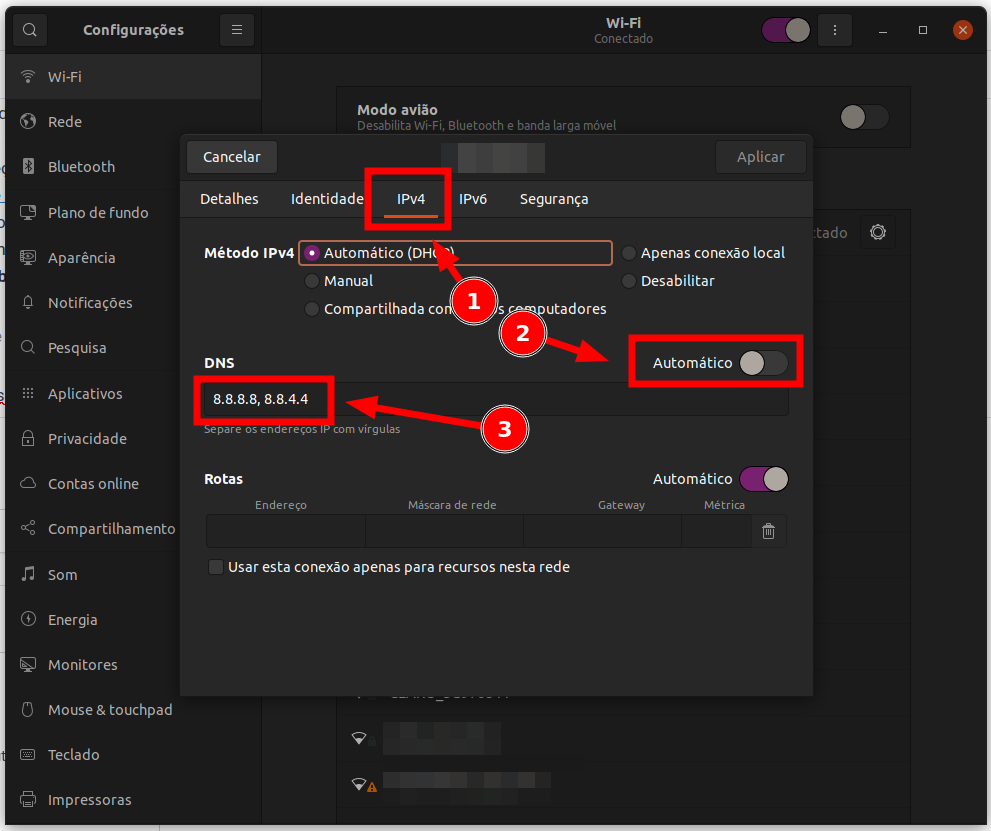The height and width of the screenshot is (831, 991).
Task: Click the Mouse & touchpad icon
Action: 28,709
